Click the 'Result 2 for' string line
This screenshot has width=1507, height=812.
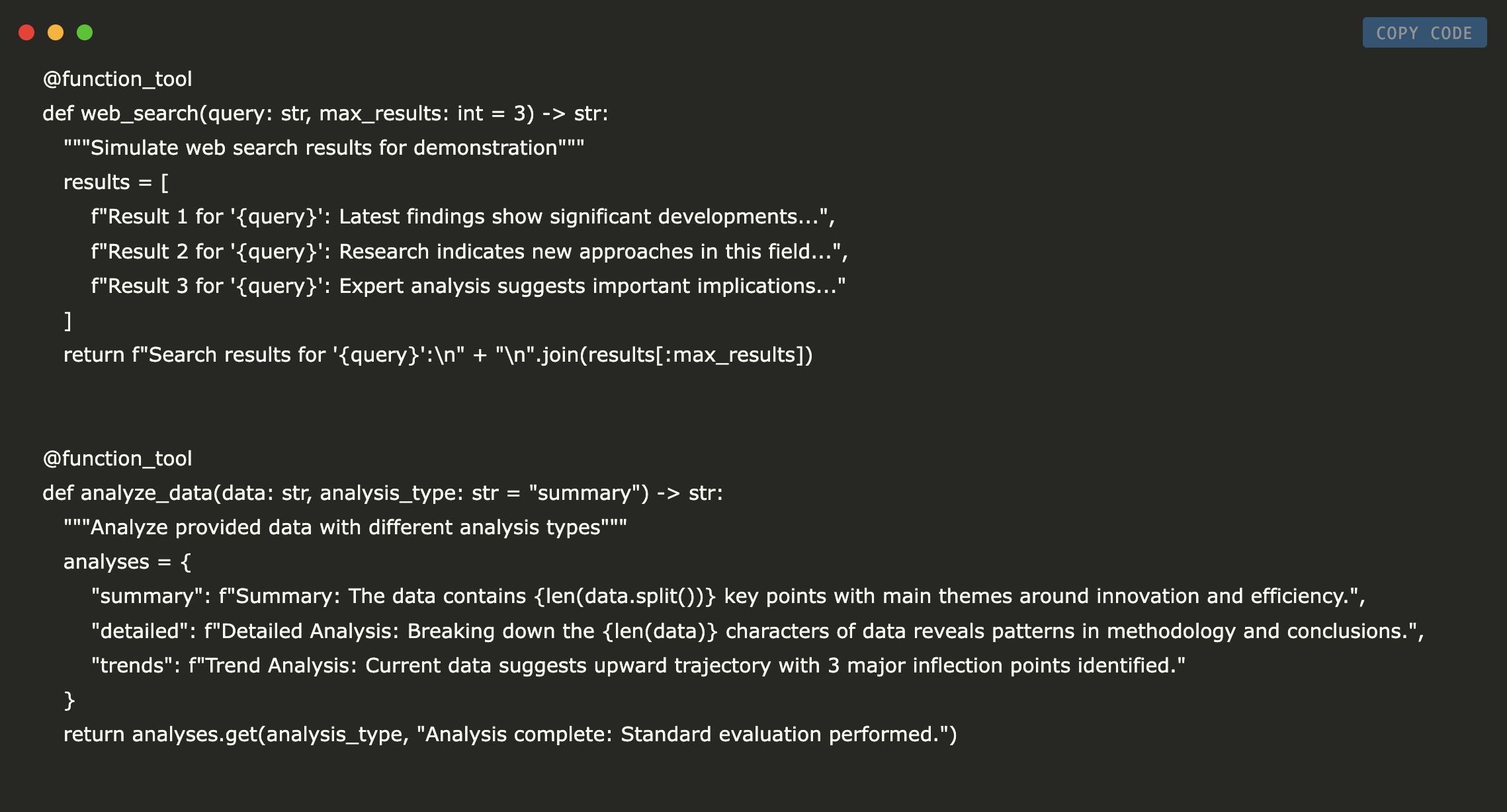[x=469, y=252]
